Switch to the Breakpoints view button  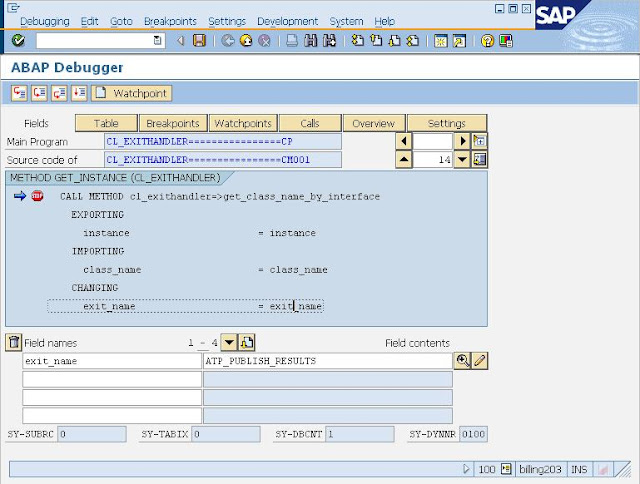173,123
